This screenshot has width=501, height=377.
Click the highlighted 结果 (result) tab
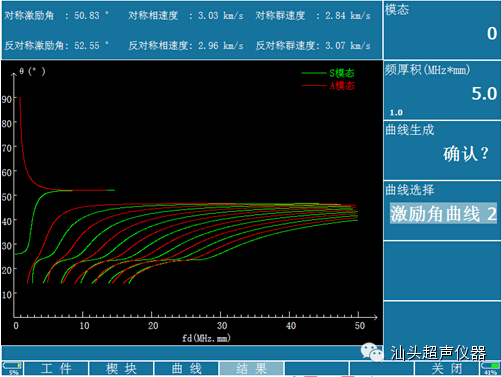251,368
